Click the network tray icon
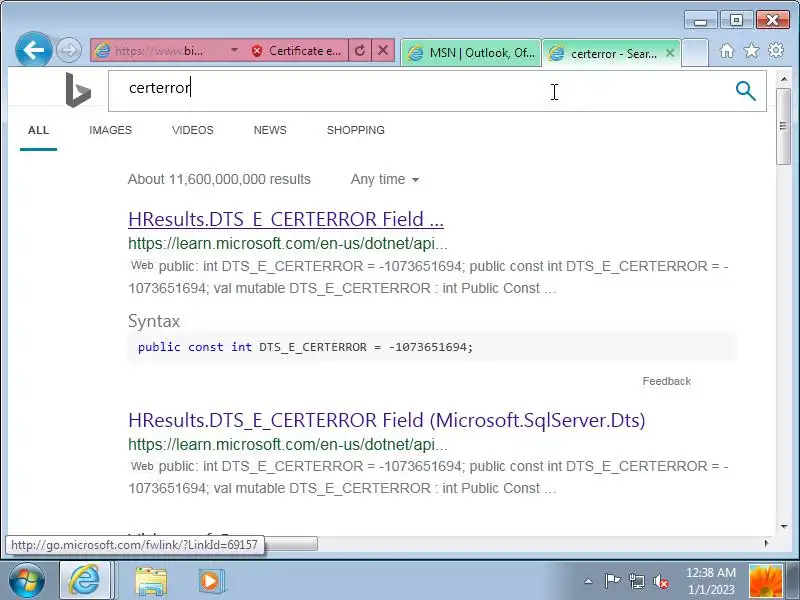Image resolution: width=800 pixels, height=600 pixels. (x=636, y=581)
